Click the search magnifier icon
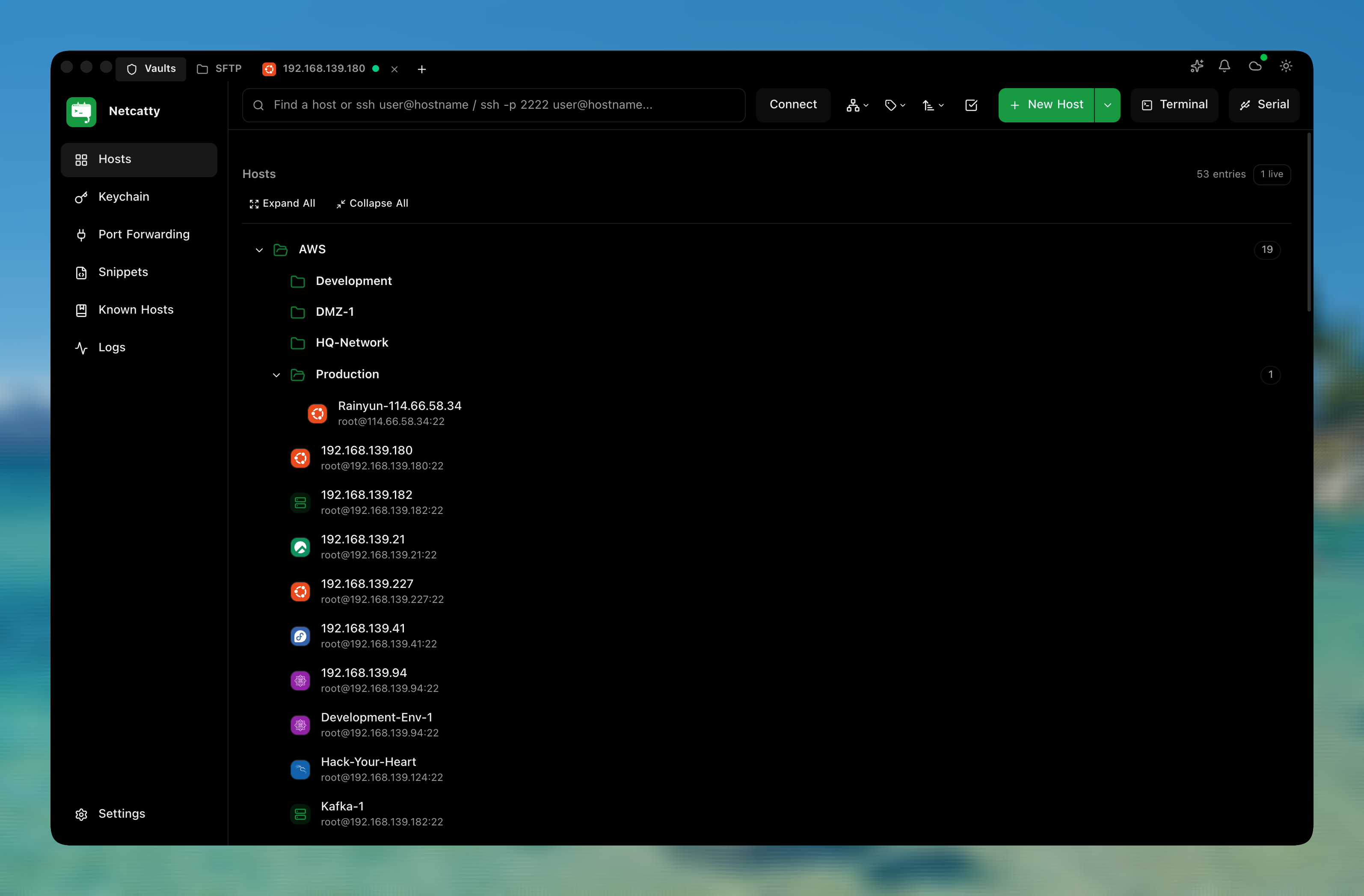This screenshot has width=1364, height=896. pyautogui.click(x=258, y=106)
